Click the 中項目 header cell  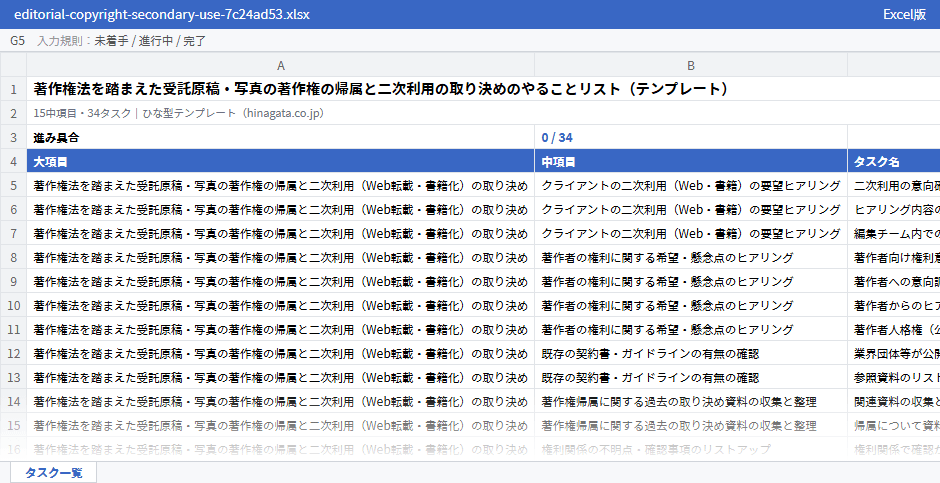691,161
